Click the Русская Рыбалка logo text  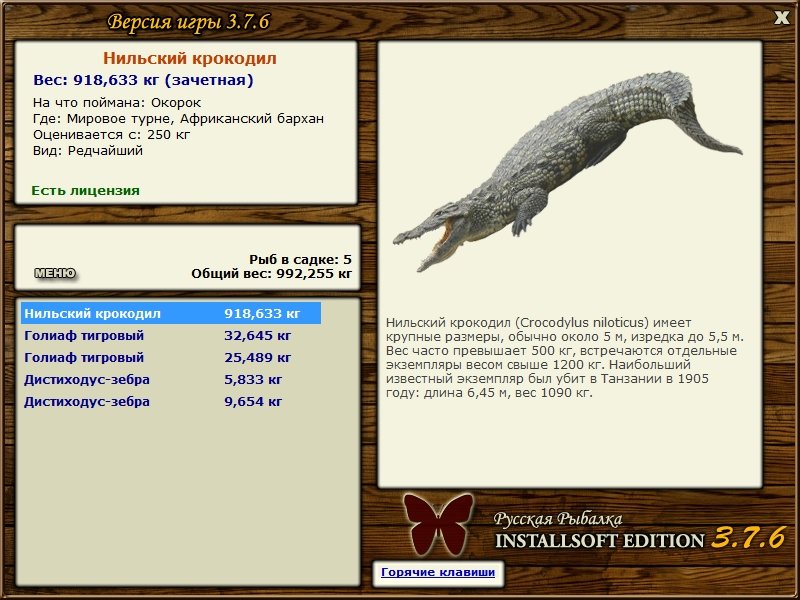[x=558, y=519]
